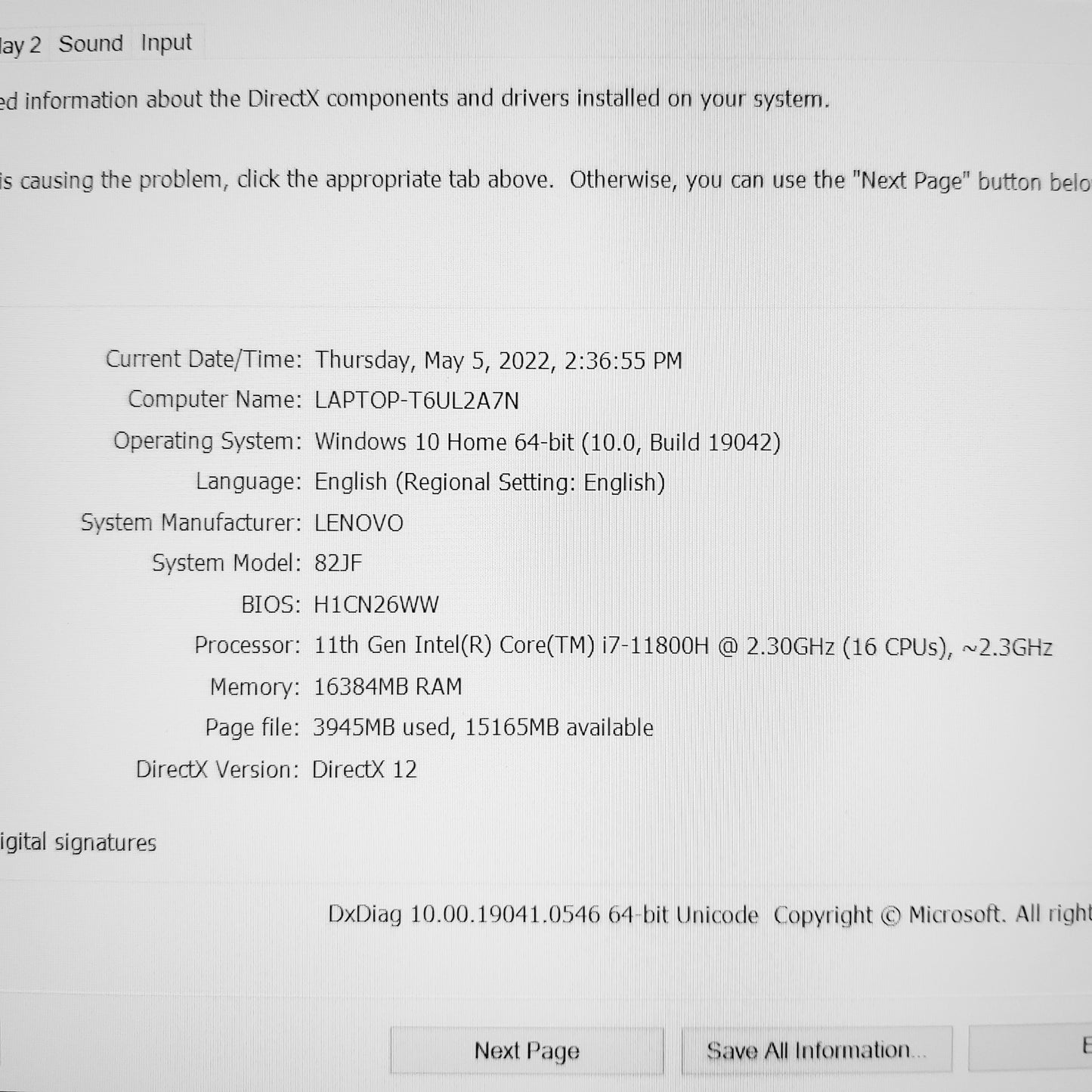The height and width of the screenshot is (1092, 1092).
Task: Click the 16384MB RAM memory value
Action: (388, 686)
